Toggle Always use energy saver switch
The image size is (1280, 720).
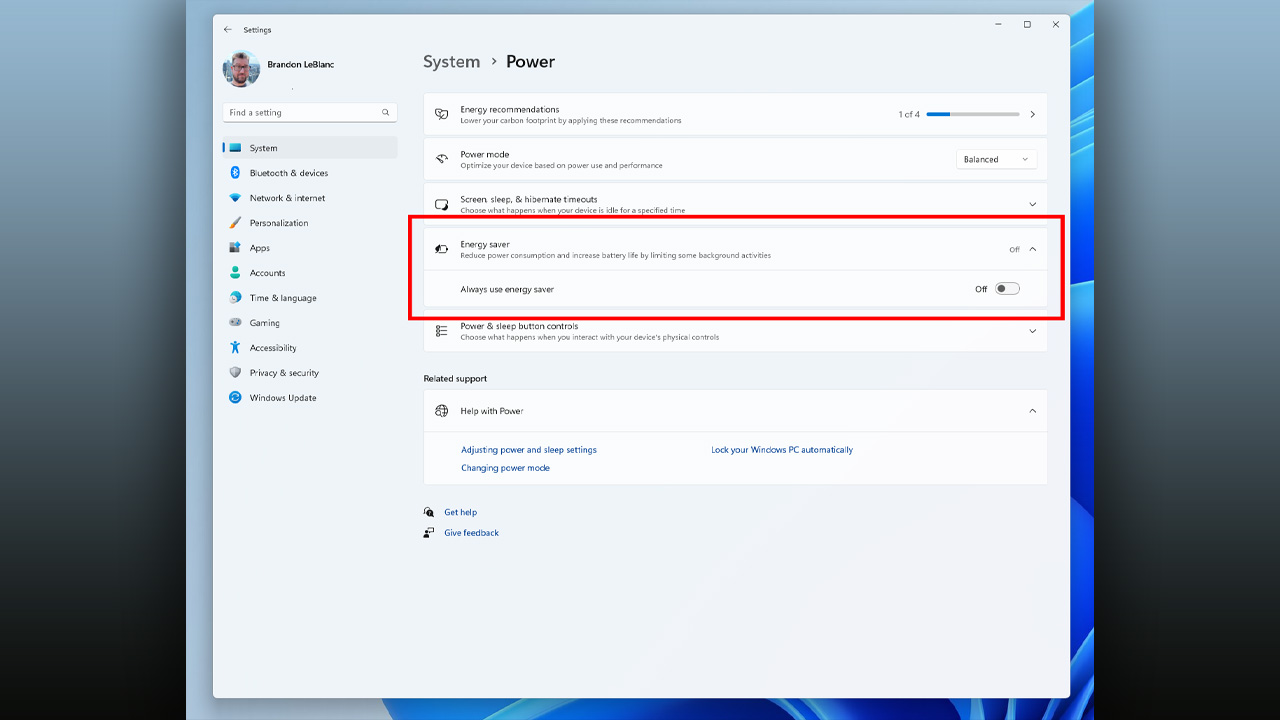(1007, 289)
